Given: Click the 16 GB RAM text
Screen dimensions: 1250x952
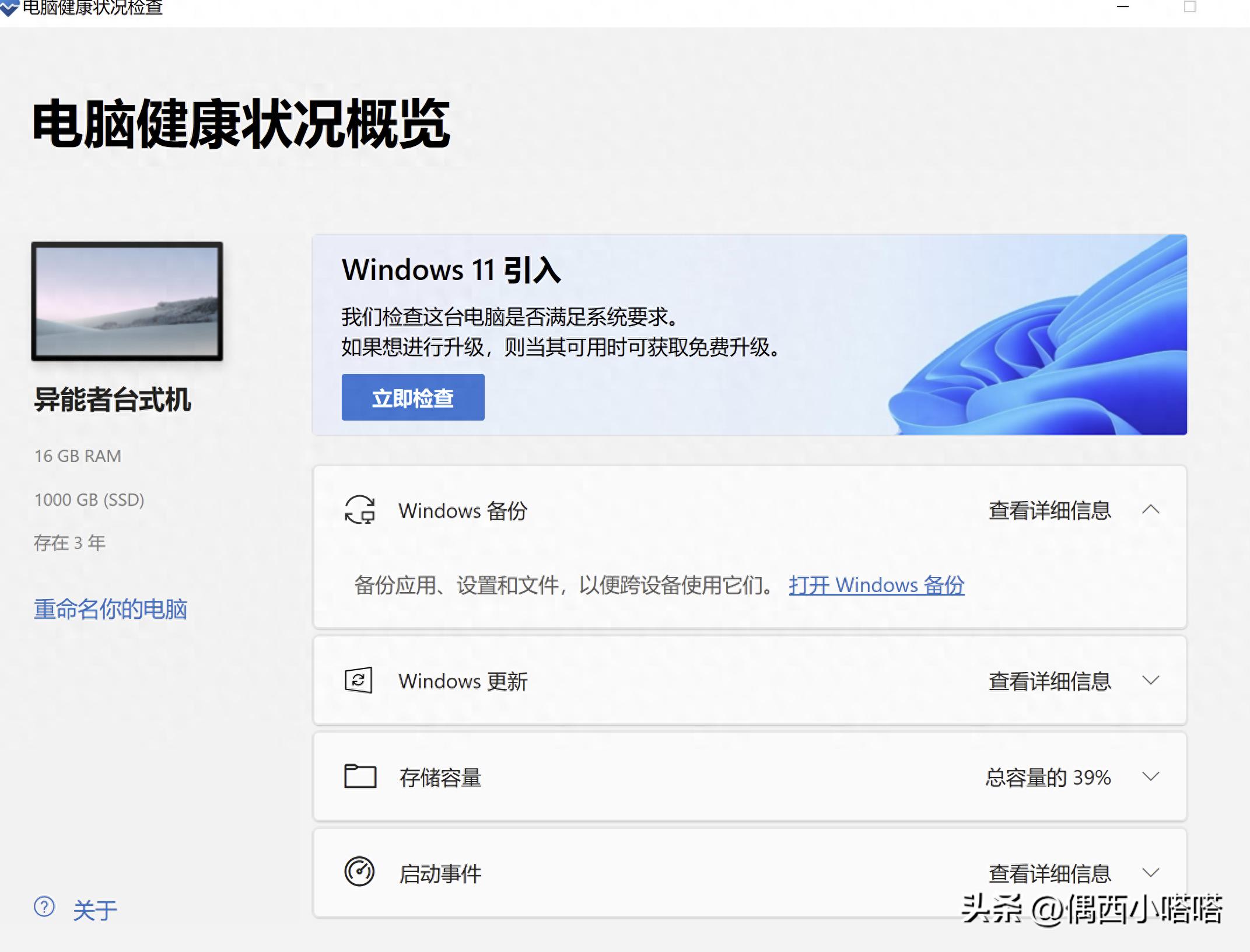Looking at the screenshot, I should tap(78, 456).
